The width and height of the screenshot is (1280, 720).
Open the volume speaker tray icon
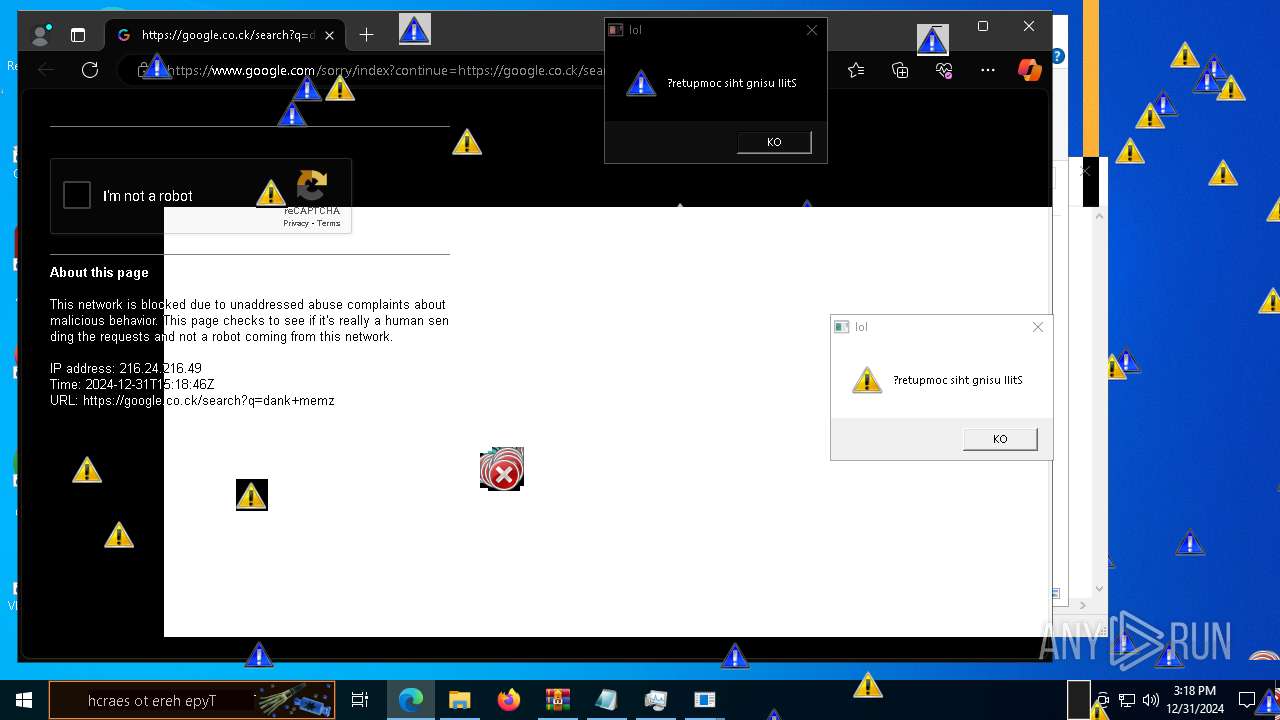[1150, 700]
